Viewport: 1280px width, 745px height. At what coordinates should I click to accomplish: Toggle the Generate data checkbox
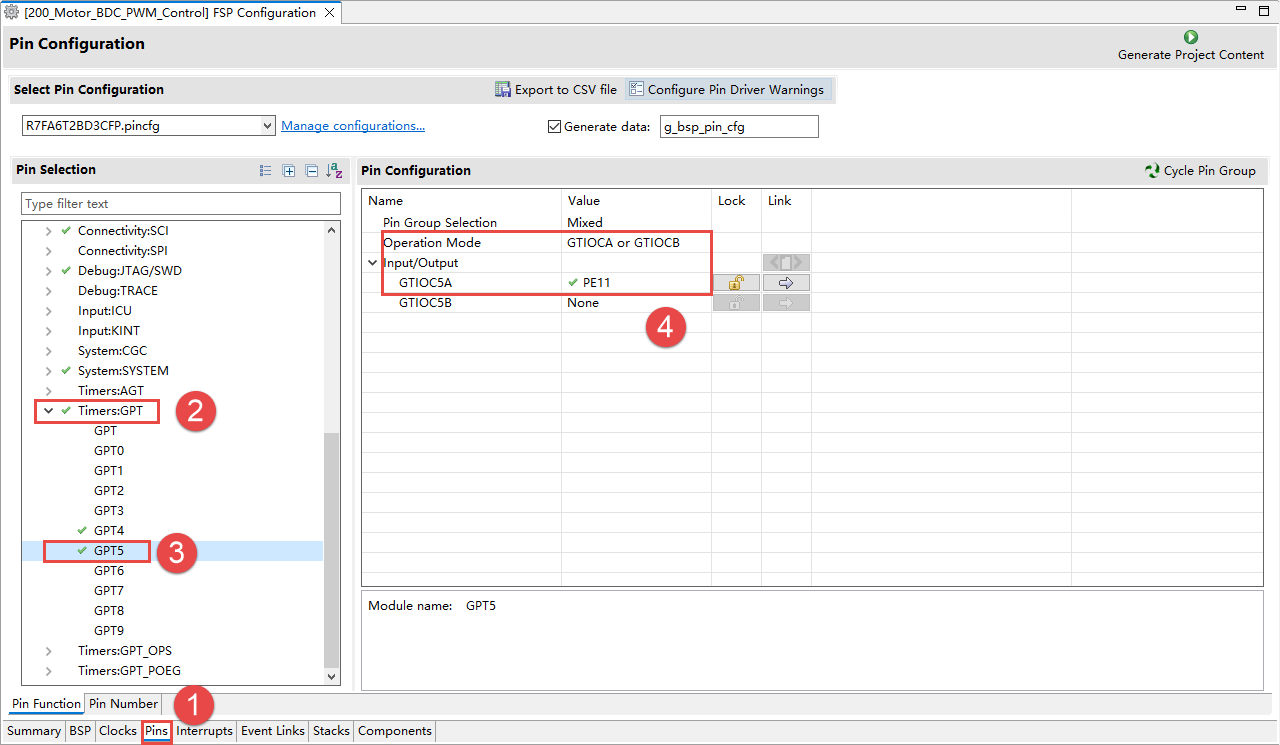click(554, 127)
